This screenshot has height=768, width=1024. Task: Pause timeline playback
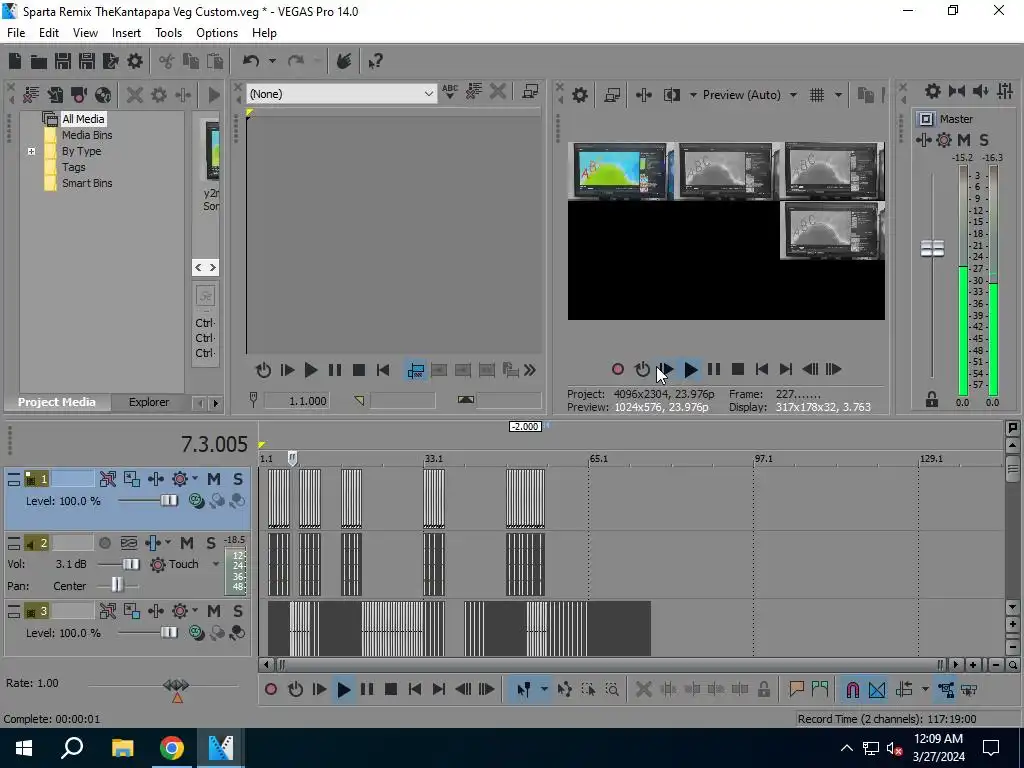367,689
